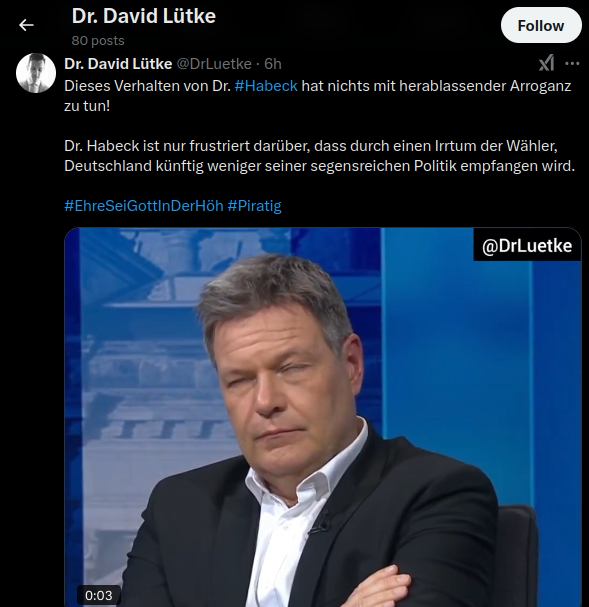Click the paragraph starting 'Dr. Habeck ist nur'
The width and height of the screenshot is (589, 607).
(x=319, y=156)
